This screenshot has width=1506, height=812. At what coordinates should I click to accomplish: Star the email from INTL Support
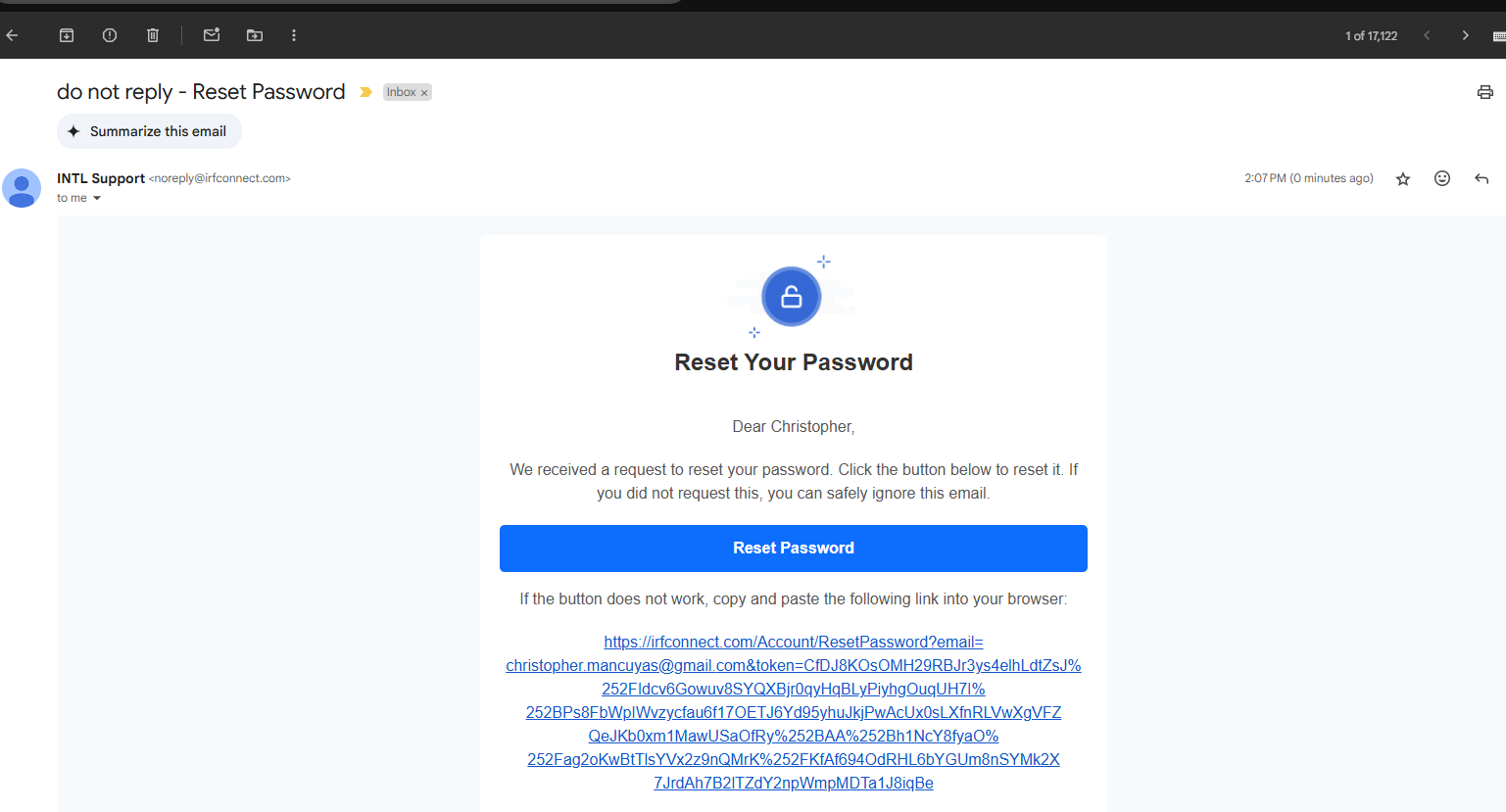click(x=1403, y=178)
